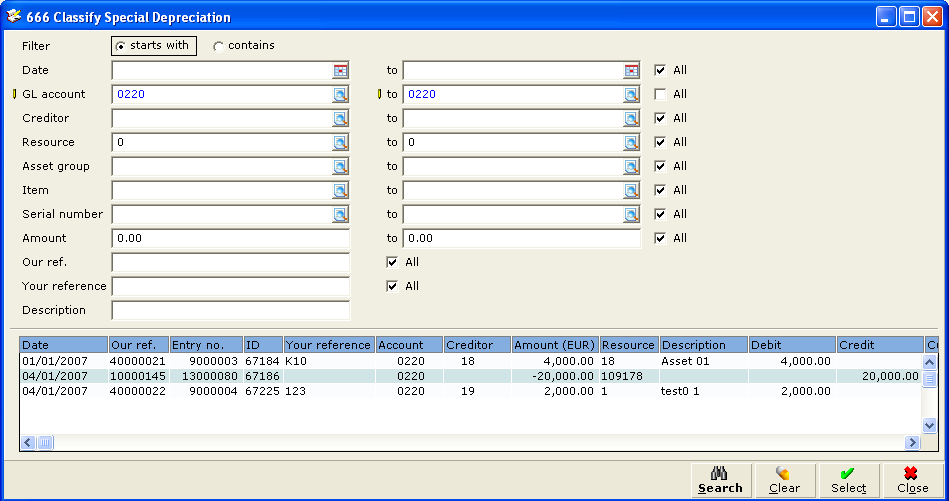This screenshot has width=949, height=501.
Task: Open calendar picker for Date from field
Action: click(x=341, y=71)
